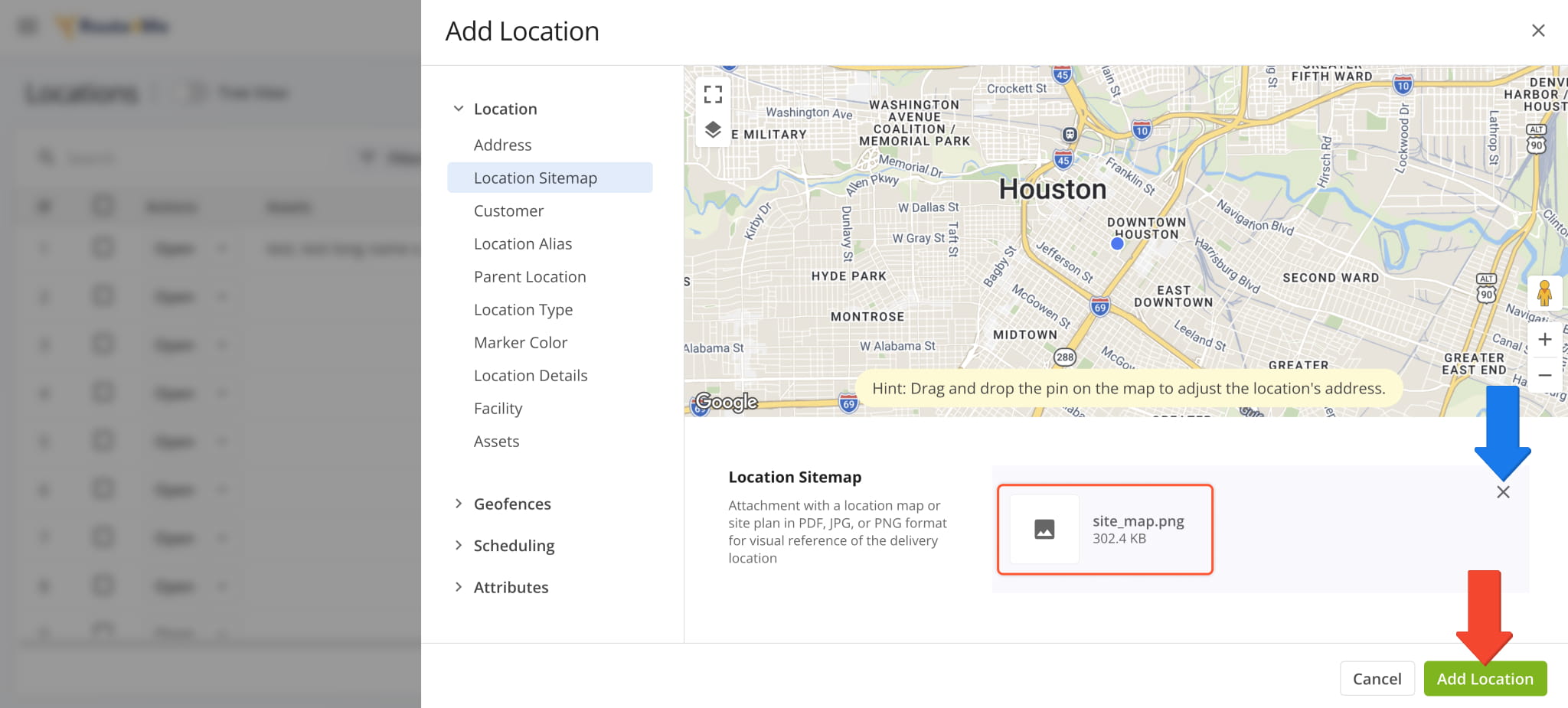The height and width of the screenshot is (708, 1568).
Task: Select the Location Sitemap menu item
Action: [x=550, y=178]
